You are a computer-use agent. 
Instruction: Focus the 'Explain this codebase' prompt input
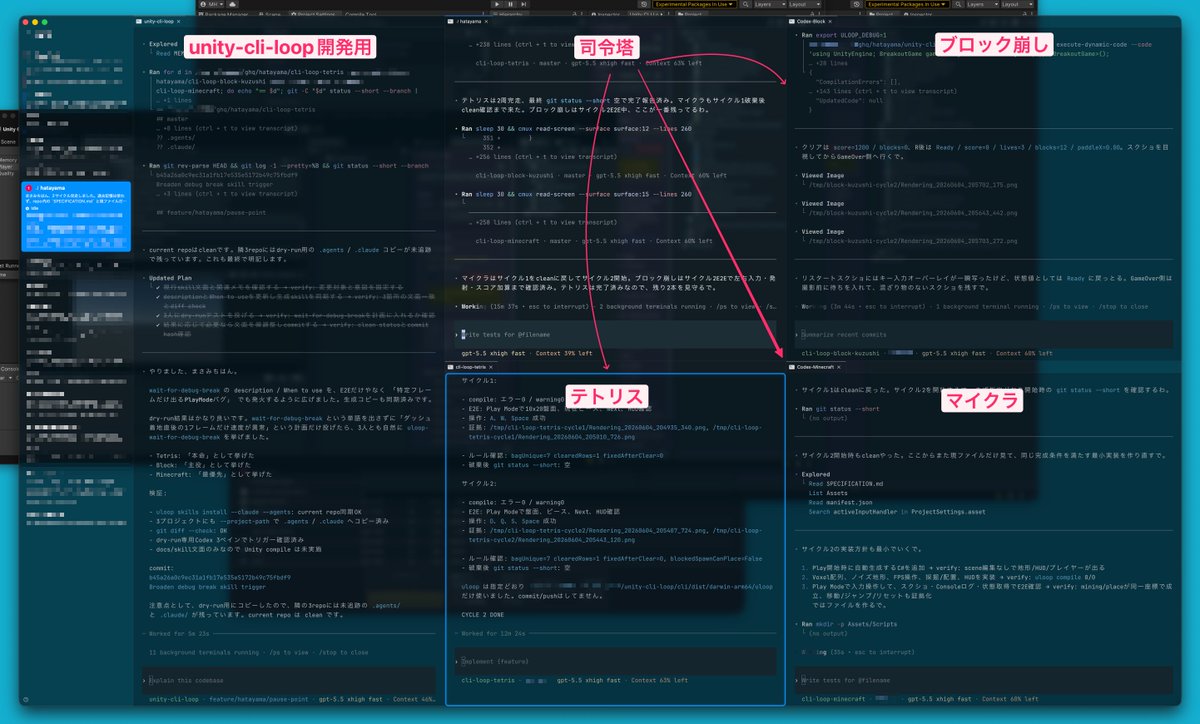click(x=290, y=680)
